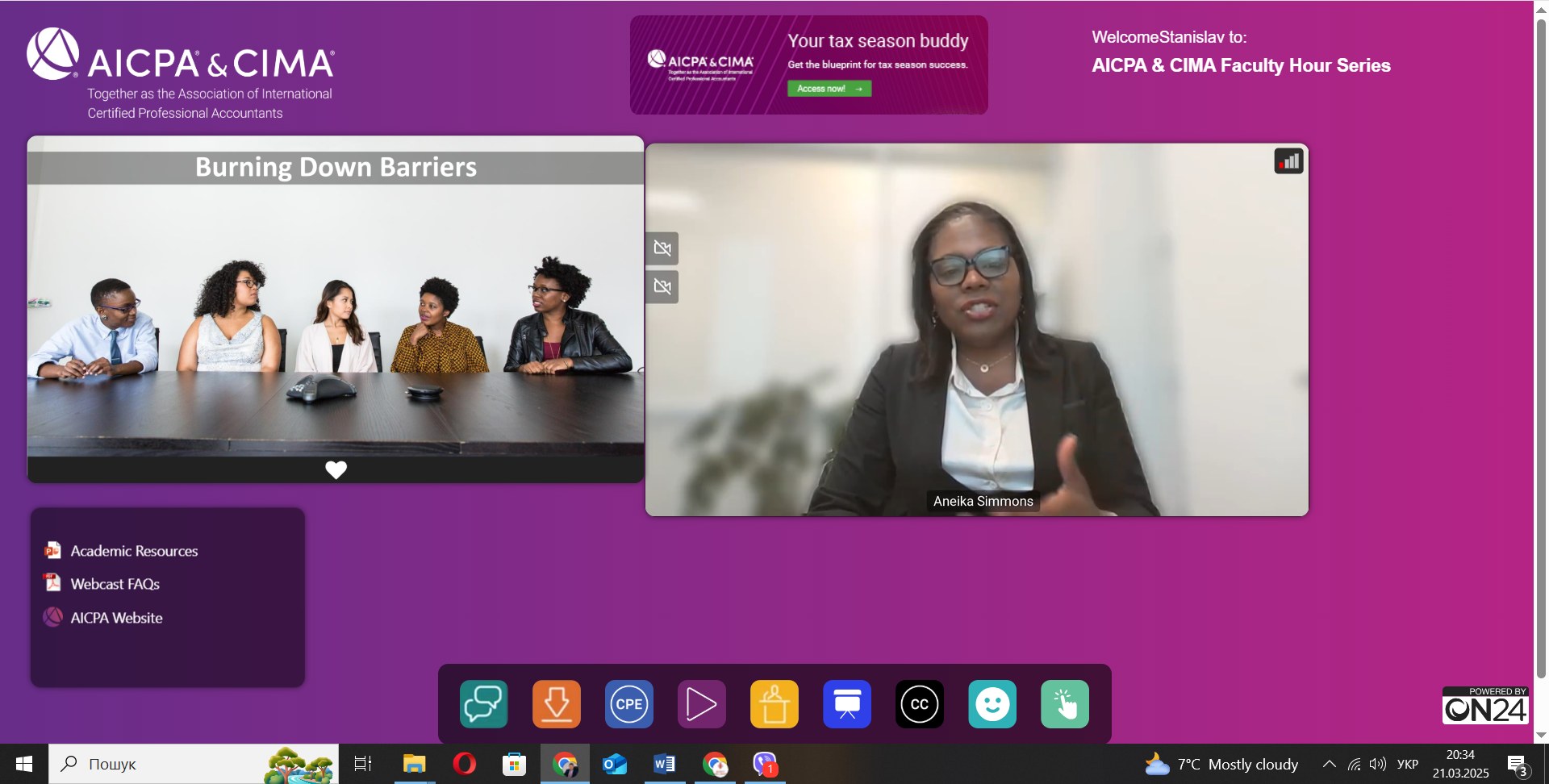1549x784 pixels.
Task: Switch keyboard language via УКР indicator
Action: tap(1408, 764)
